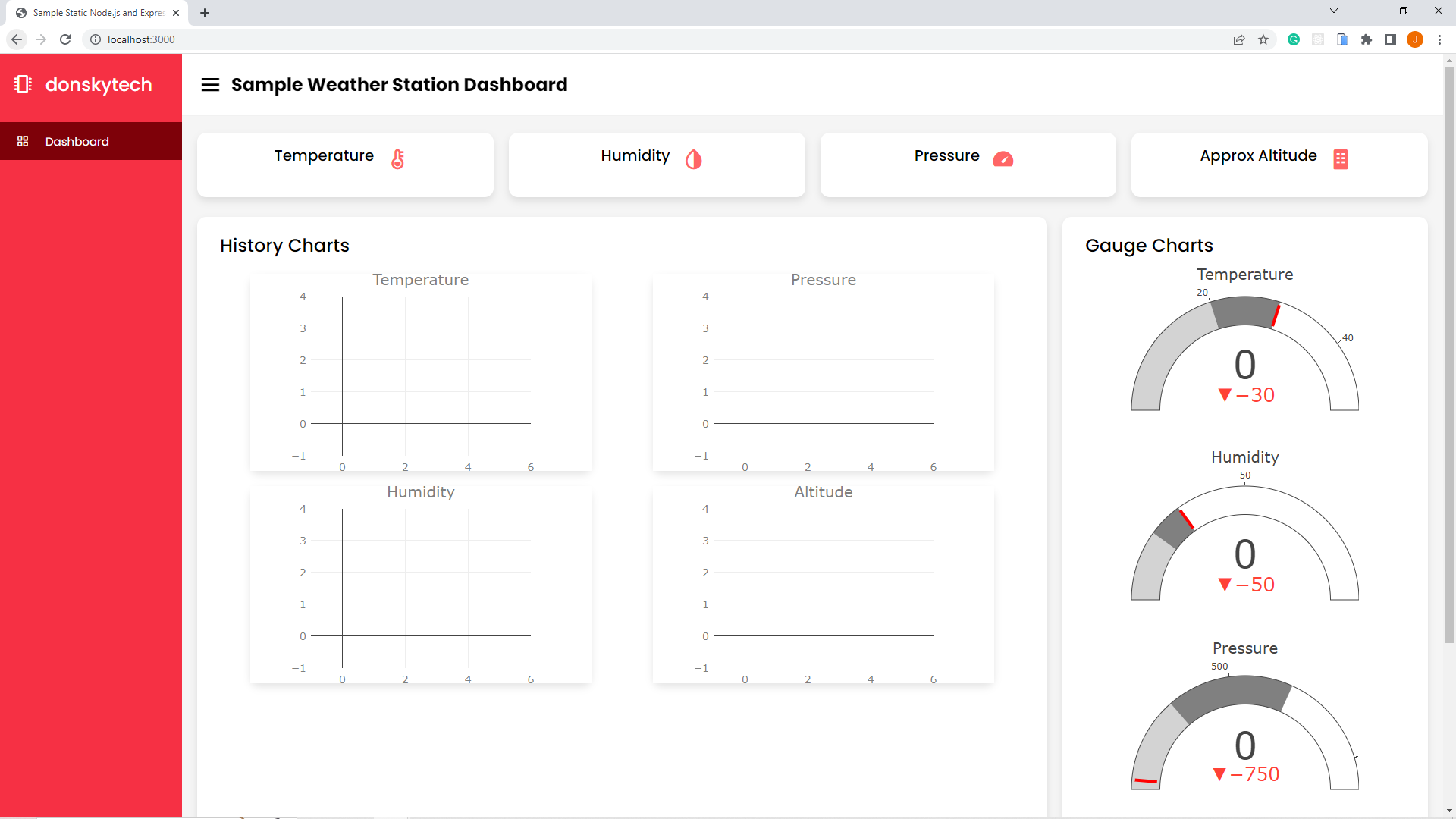This screenshot has width=1456, height=819.
Task: Click the droplet icon on Humidity card
Action: click(693, 158)
